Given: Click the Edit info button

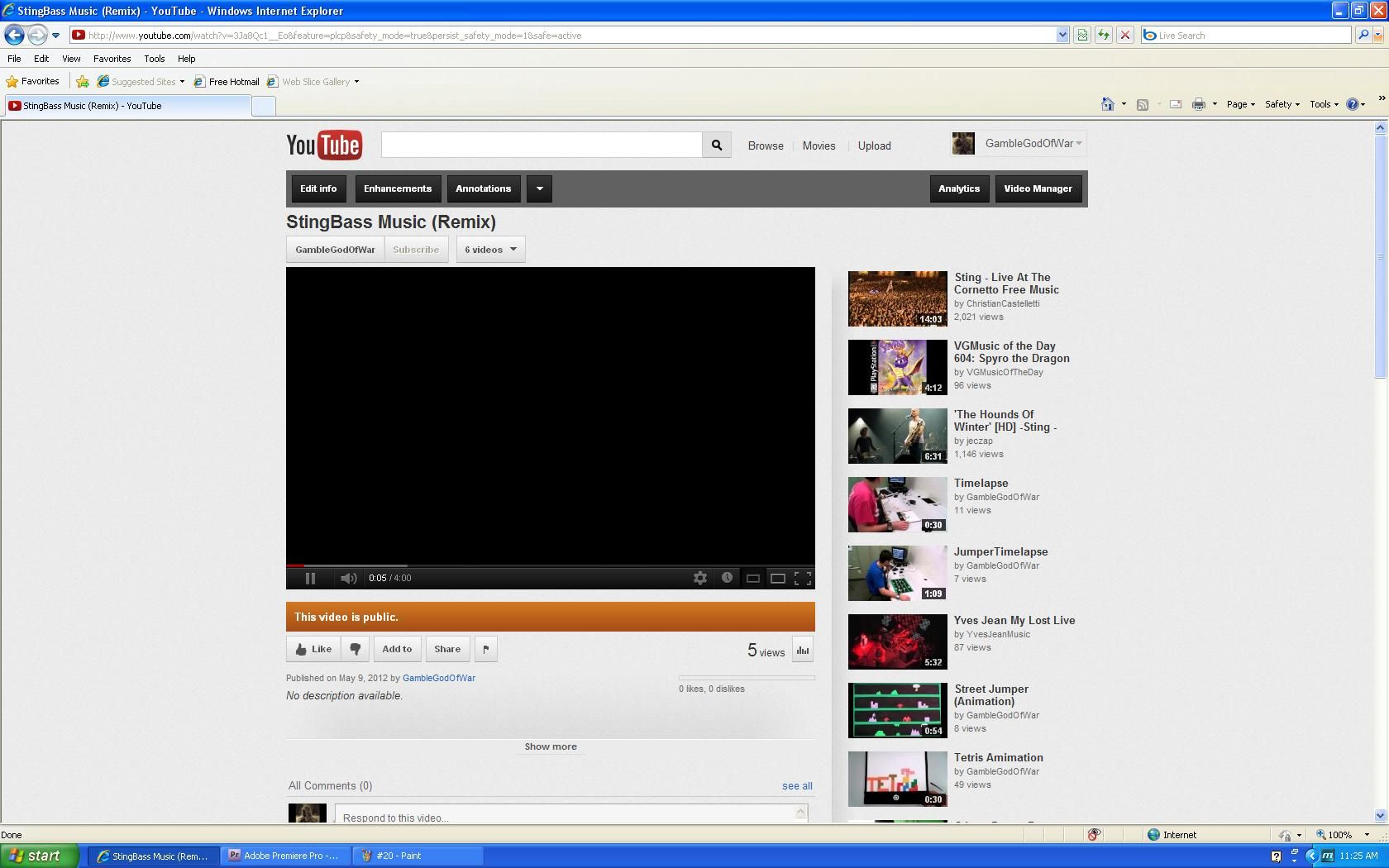Looking at the screenshot, I should 318,188.
